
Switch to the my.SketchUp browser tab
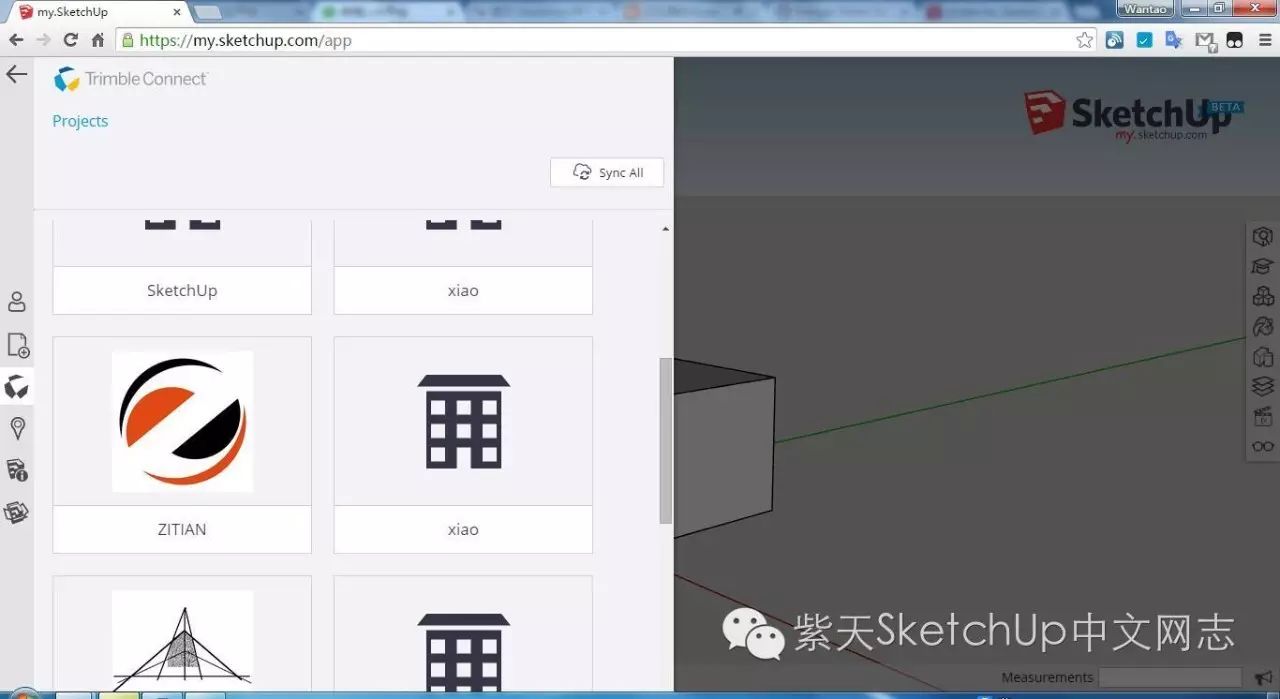click(100, 12)
